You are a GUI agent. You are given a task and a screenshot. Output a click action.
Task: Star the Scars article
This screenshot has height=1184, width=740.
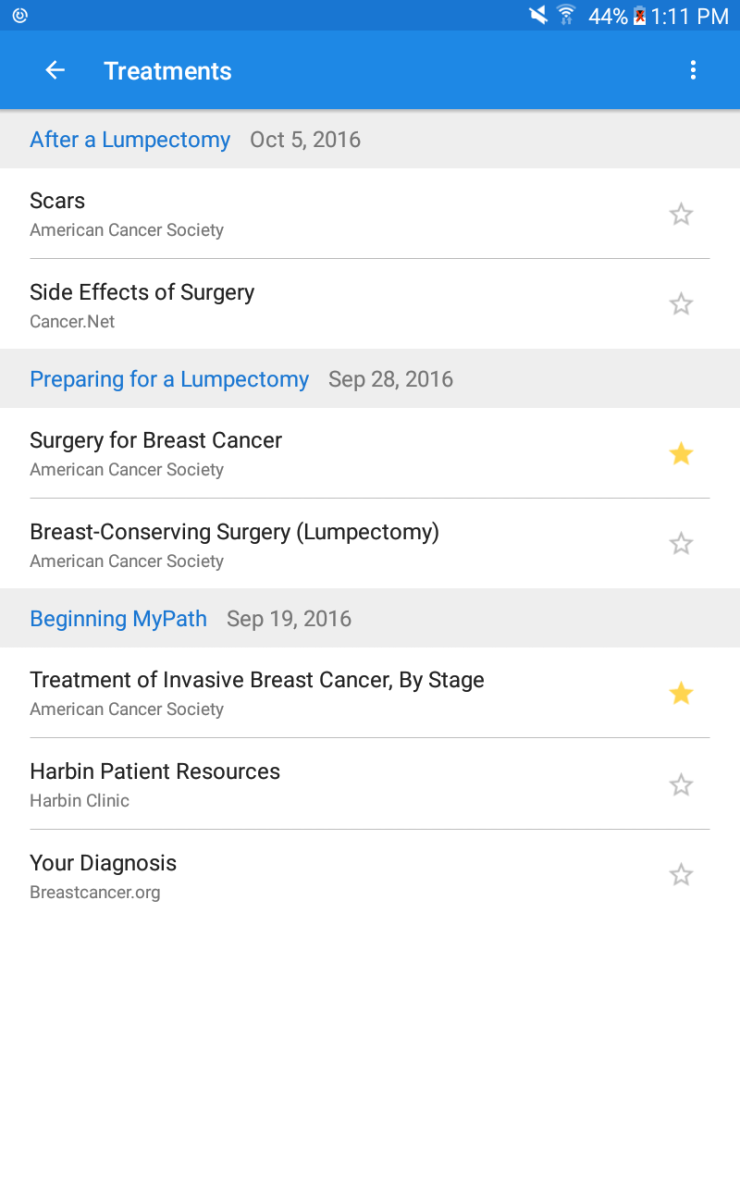pyautogui.click(x=681, y=214)
